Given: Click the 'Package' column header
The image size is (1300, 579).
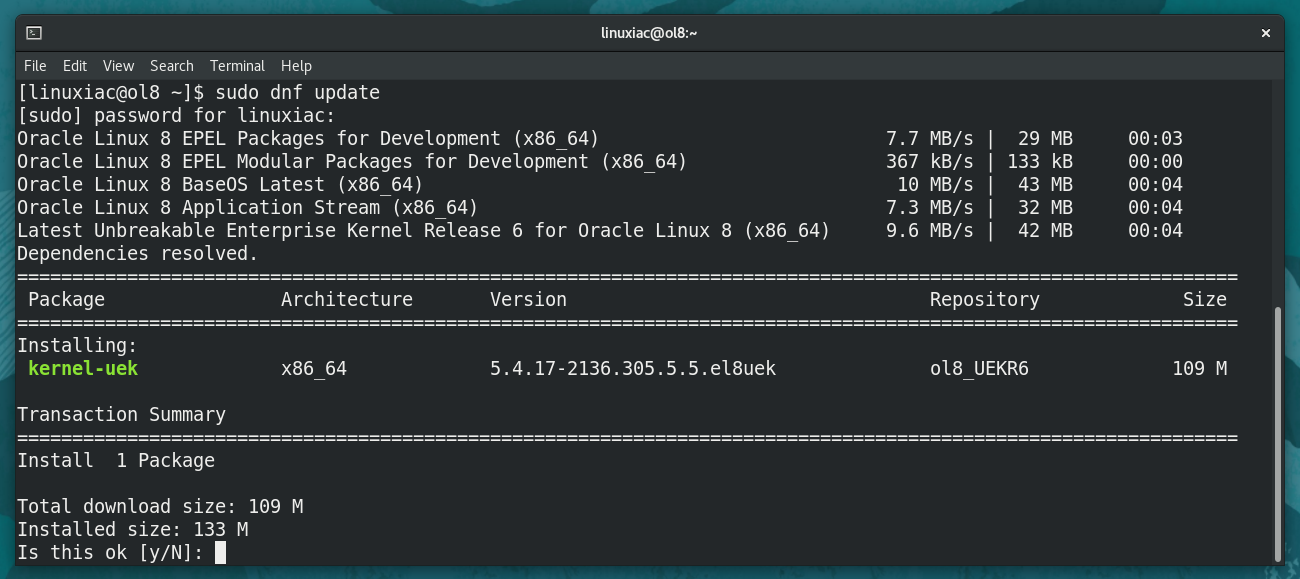Looking at the screenshot, I should (x=66, y=300).
